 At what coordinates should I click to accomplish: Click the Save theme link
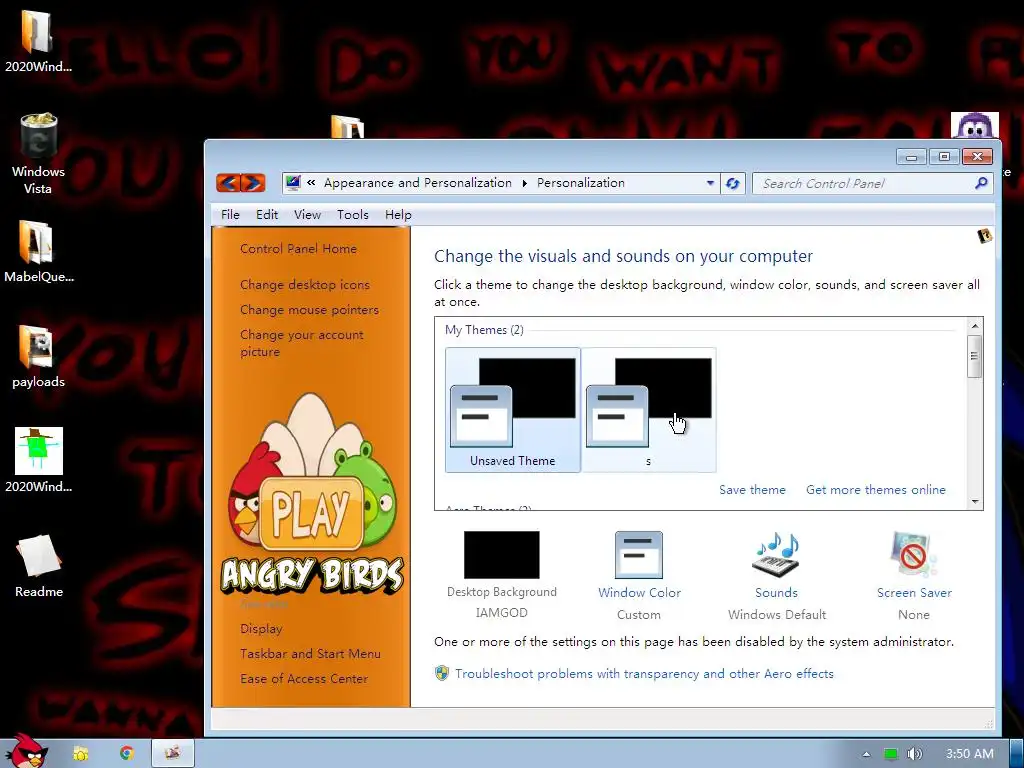point(752,490)
